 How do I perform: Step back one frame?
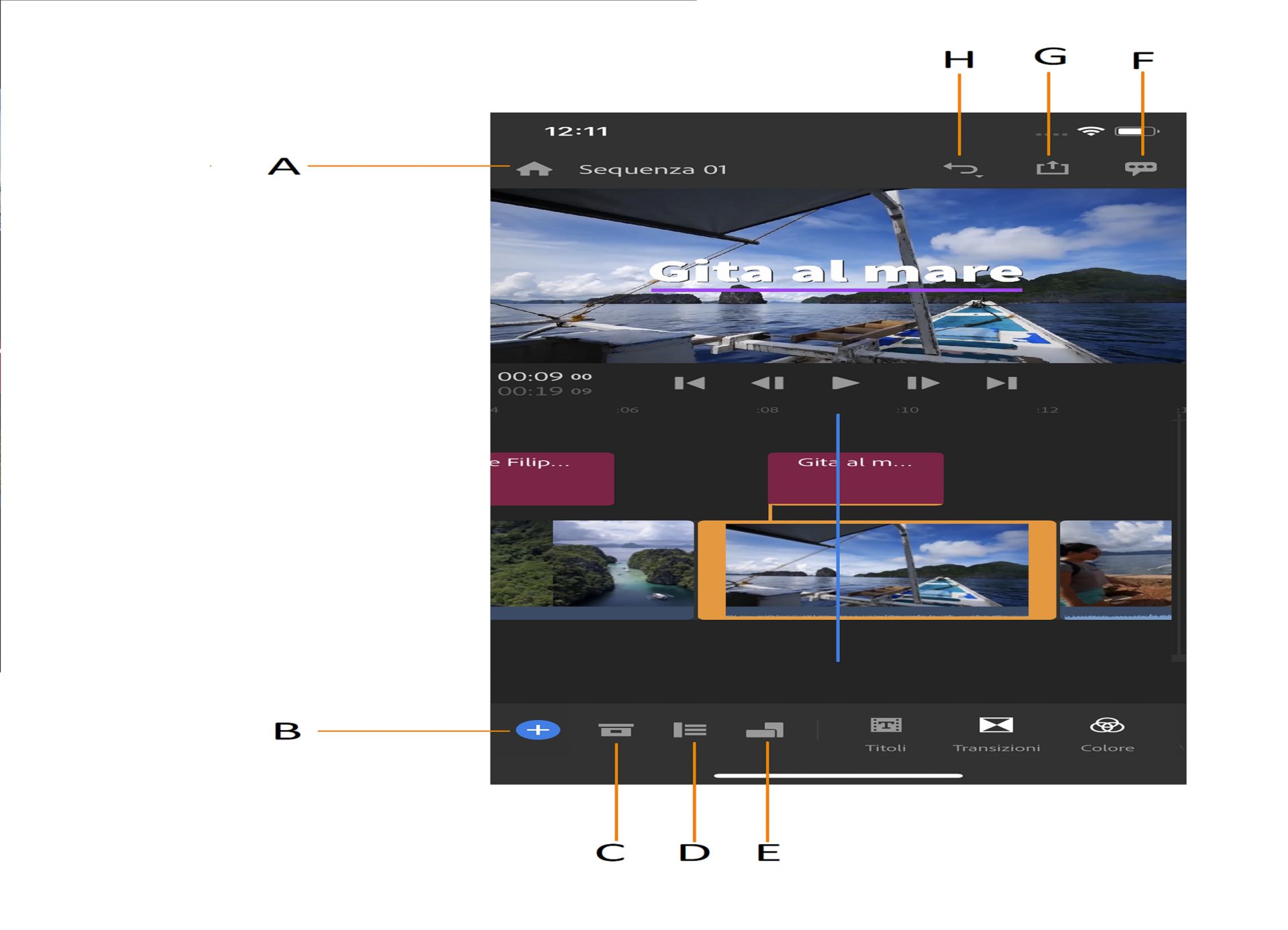click(767, 383)
